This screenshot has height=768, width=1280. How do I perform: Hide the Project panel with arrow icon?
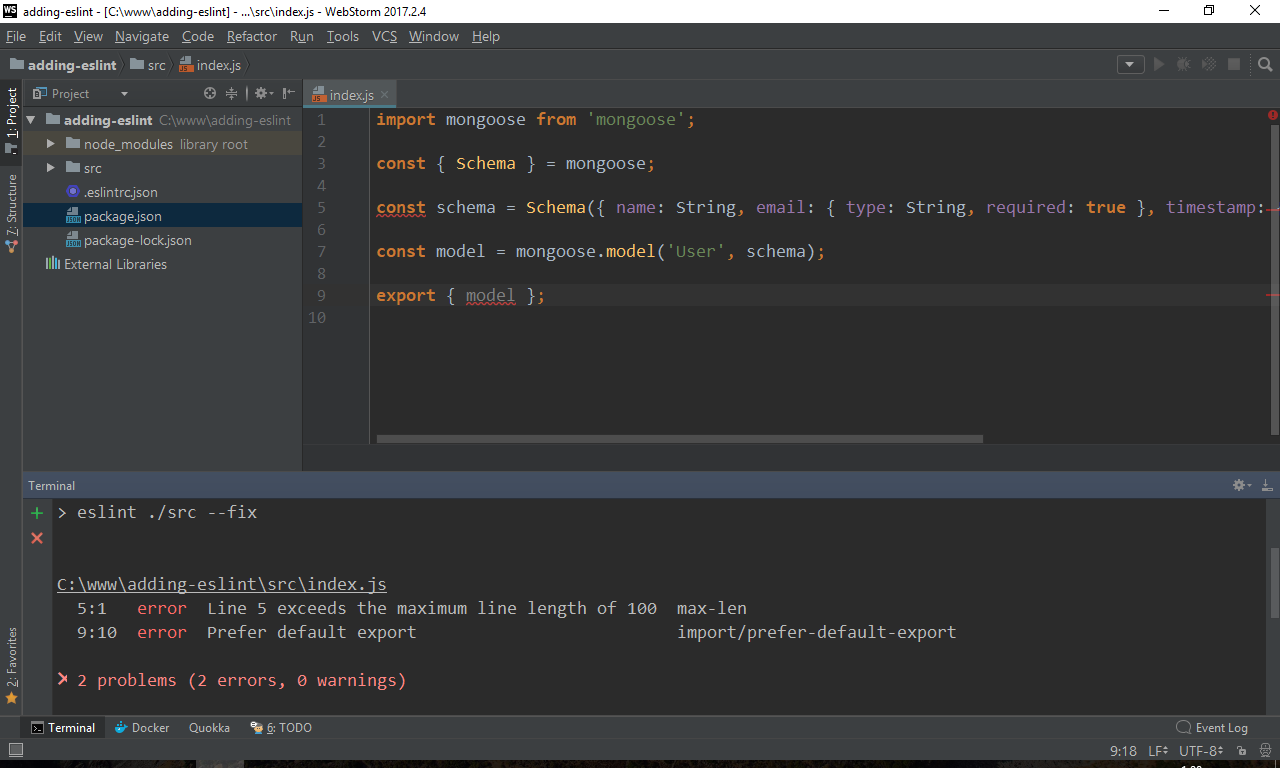coord(288,92)
